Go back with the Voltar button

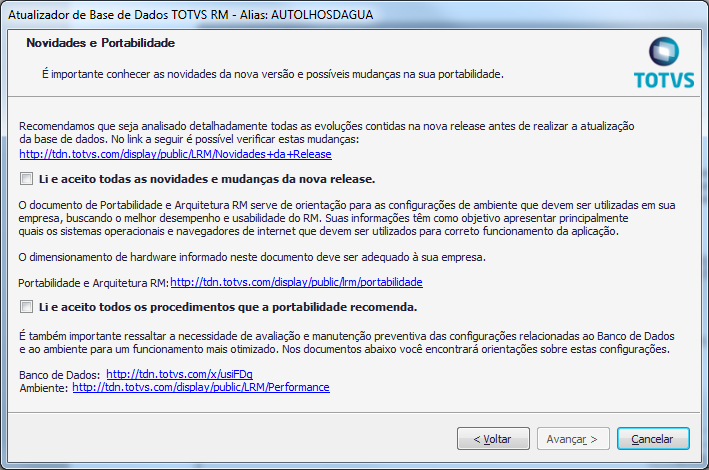(x=493, y=439)
